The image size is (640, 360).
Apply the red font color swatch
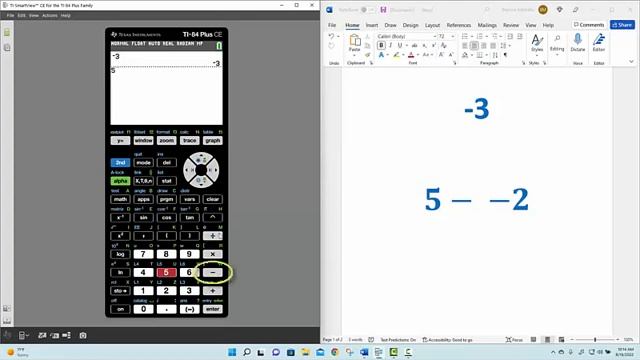point(411,55)
